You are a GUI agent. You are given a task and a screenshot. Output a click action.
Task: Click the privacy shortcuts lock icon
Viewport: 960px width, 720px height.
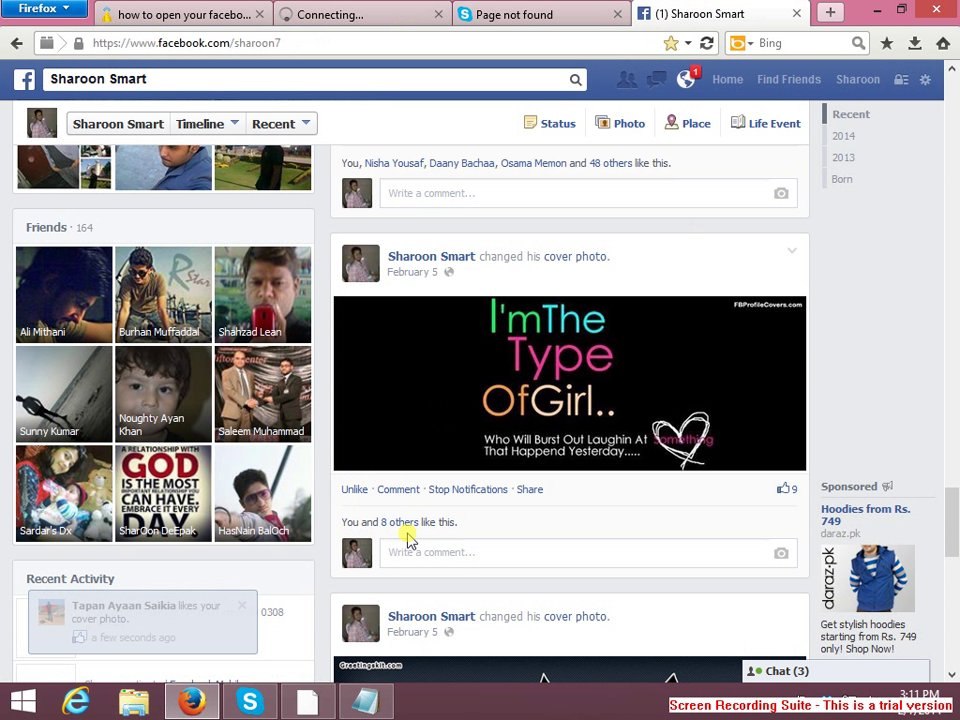901,80
